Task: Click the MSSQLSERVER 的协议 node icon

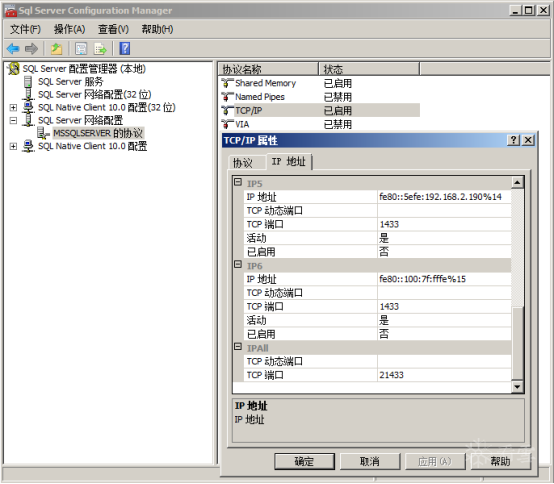Action: coord(43,133)
